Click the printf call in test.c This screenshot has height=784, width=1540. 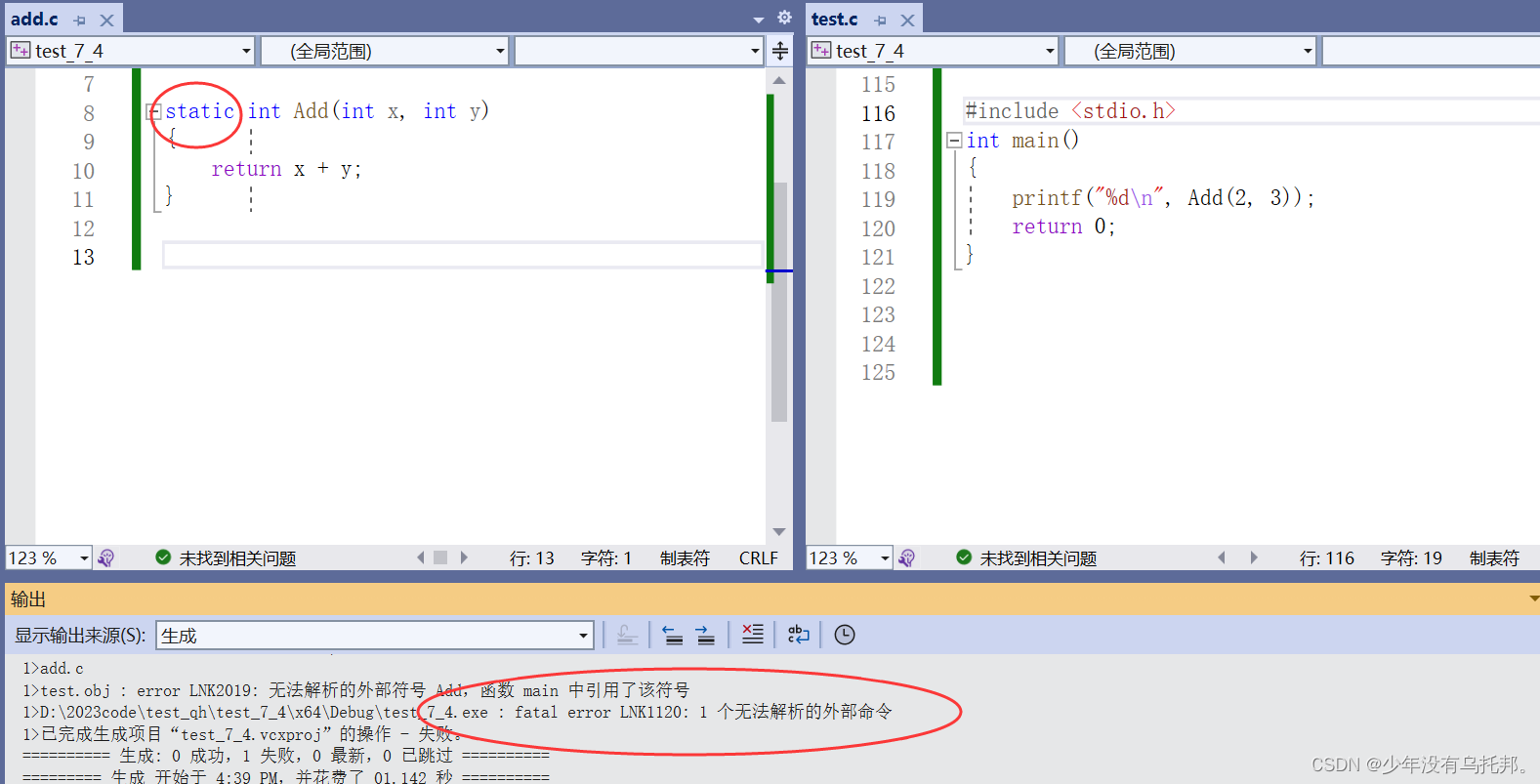click(1163, 198)
